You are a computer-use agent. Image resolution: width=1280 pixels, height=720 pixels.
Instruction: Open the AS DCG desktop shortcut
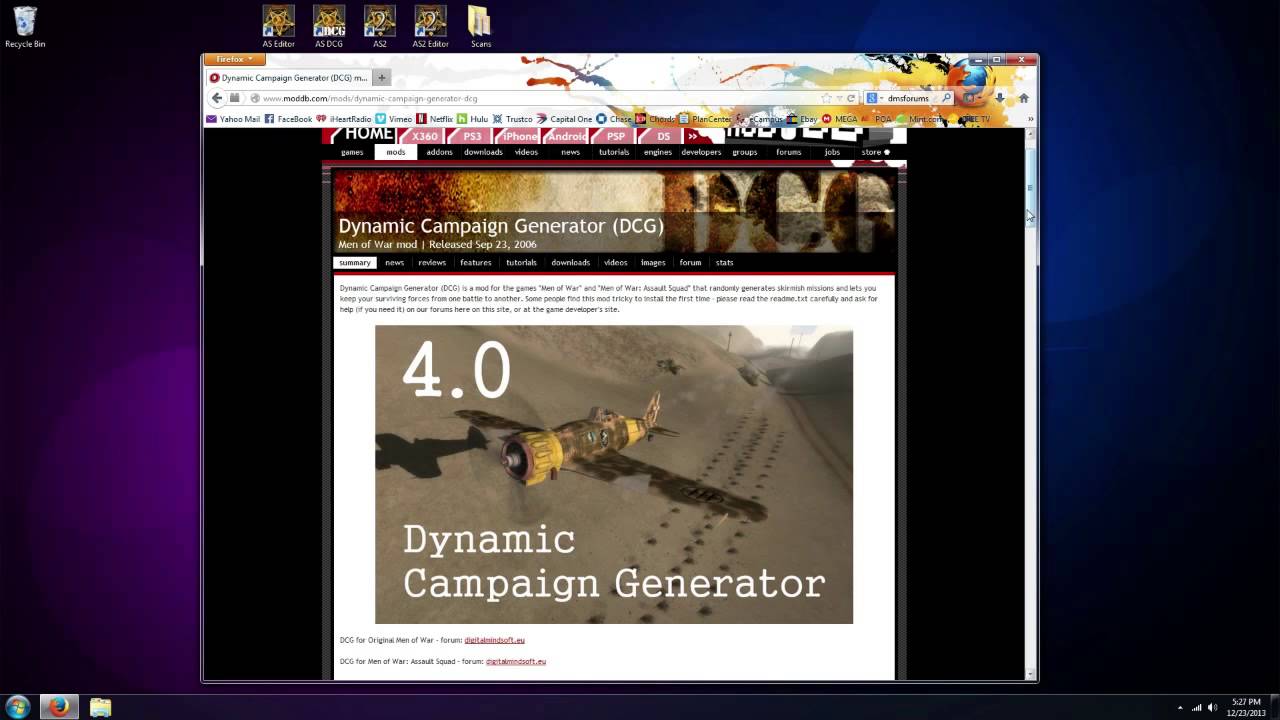point(329,27)
